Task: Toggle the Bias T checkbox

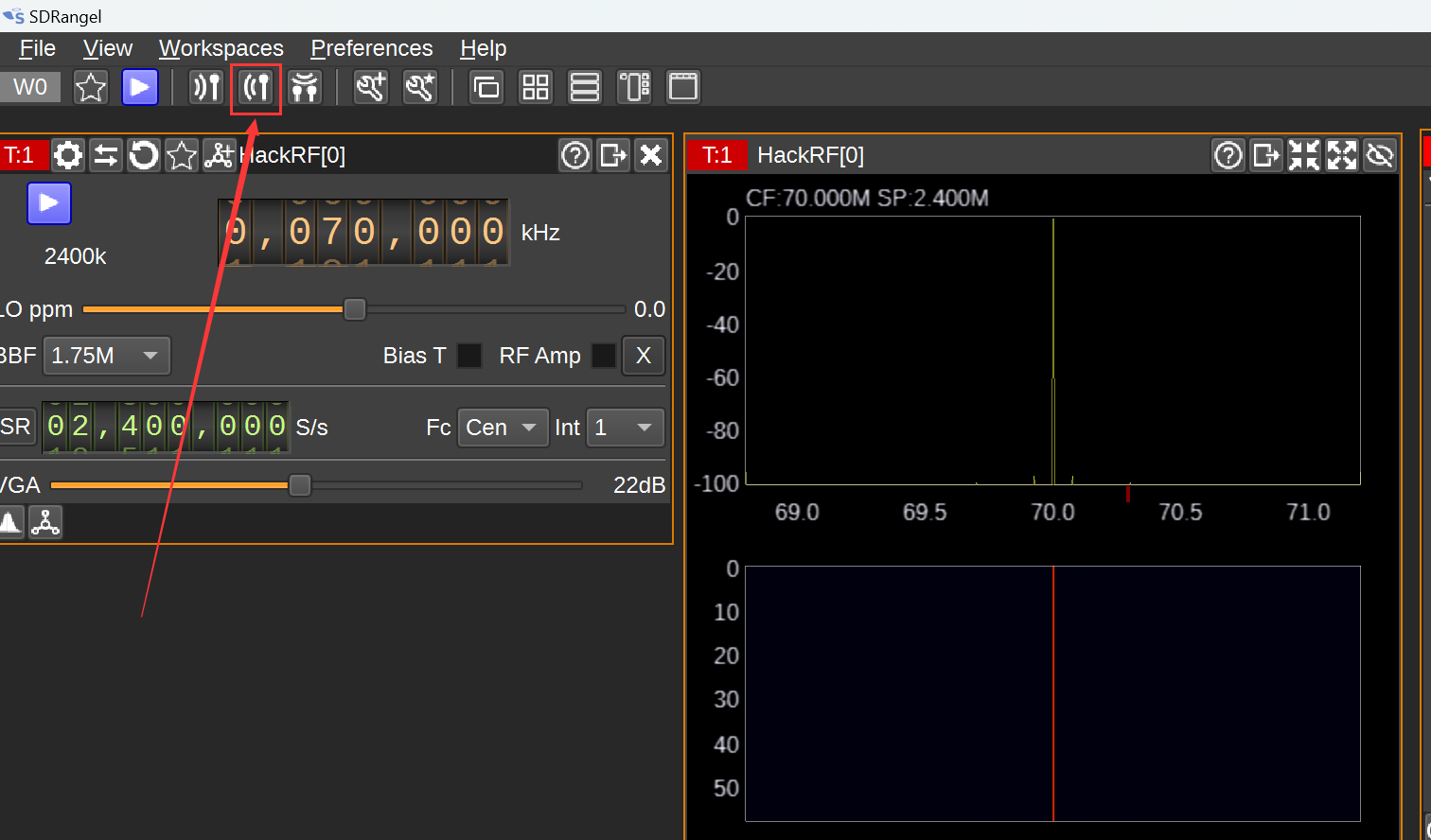Action: [x=469, y=356]
